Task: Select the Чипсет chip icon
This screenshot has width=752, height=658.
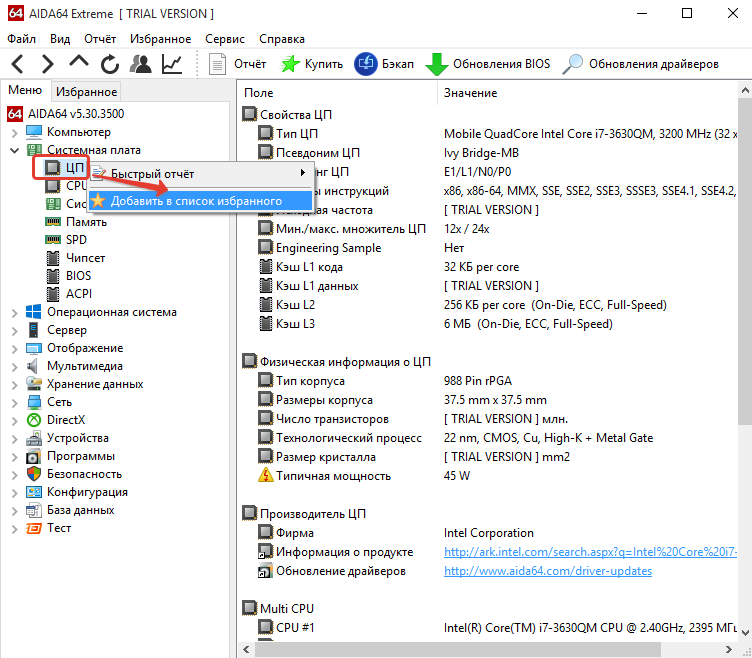Action: coord(53,258)
